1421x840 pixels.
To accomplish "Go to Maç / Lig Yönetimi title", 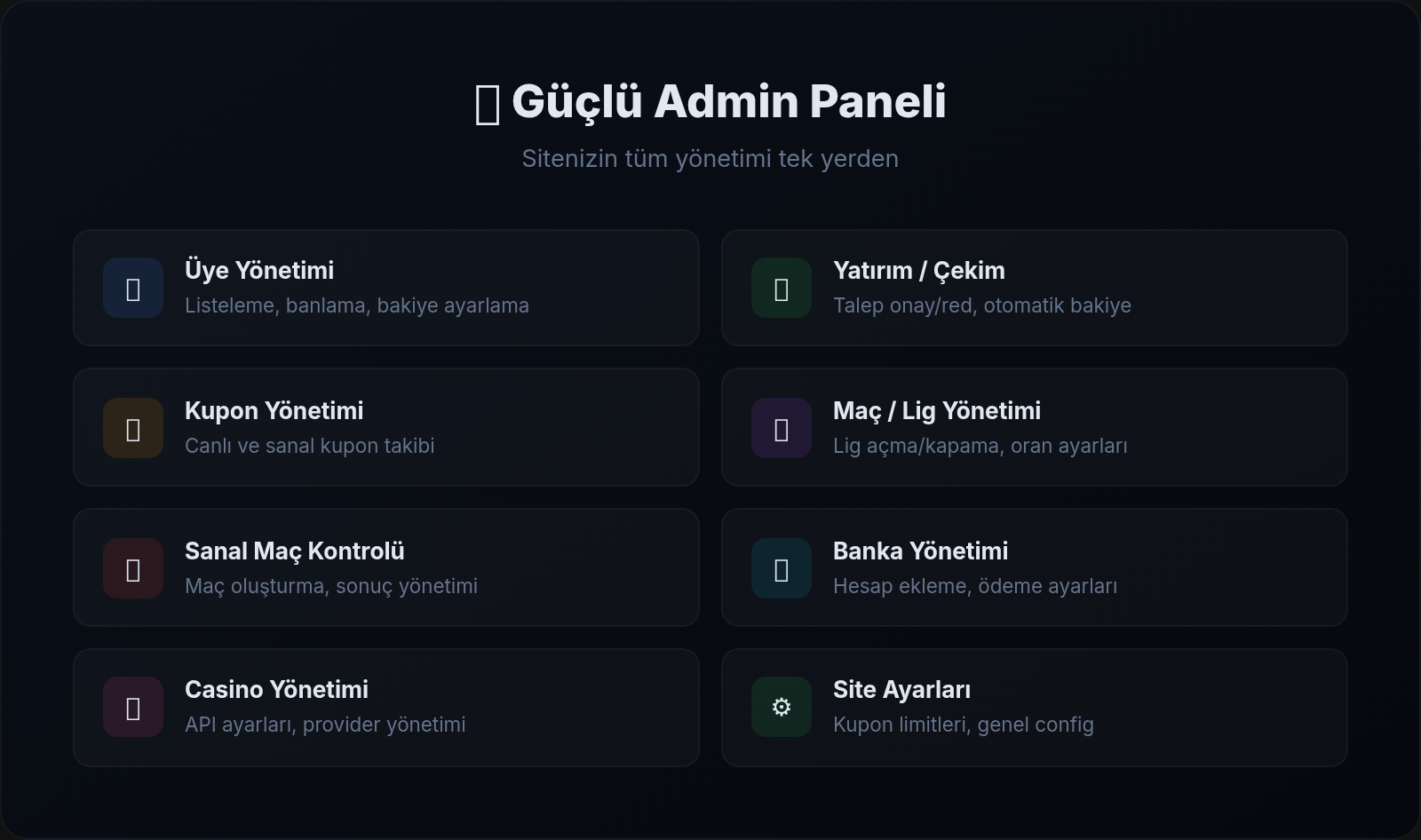I will coord(937,410).
